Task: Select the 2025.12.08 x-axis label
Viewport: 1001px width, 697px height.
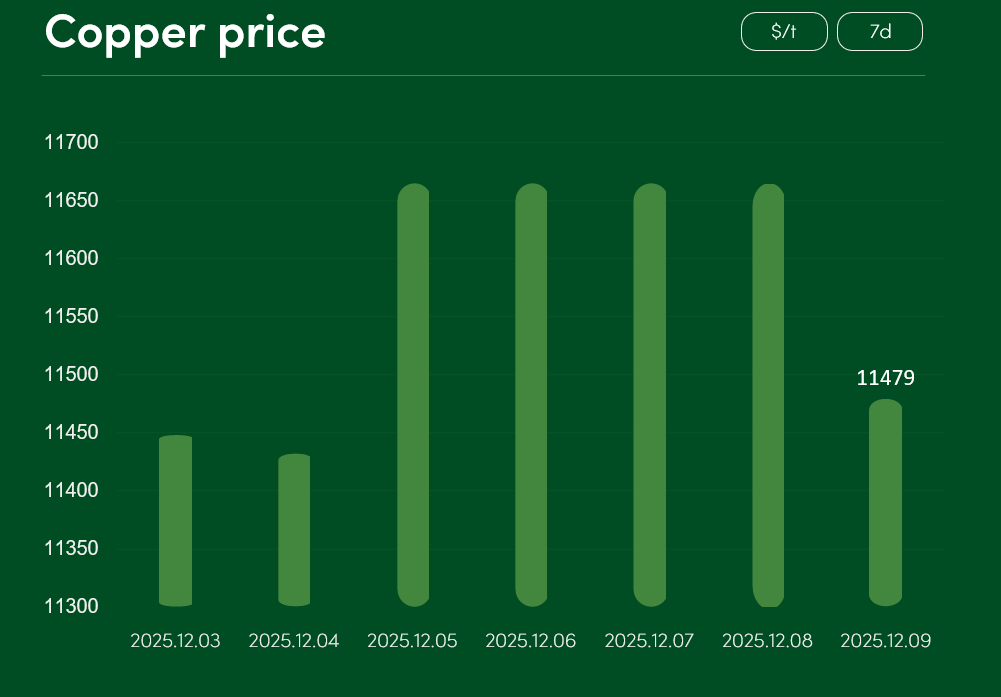Action: point(767,641)
